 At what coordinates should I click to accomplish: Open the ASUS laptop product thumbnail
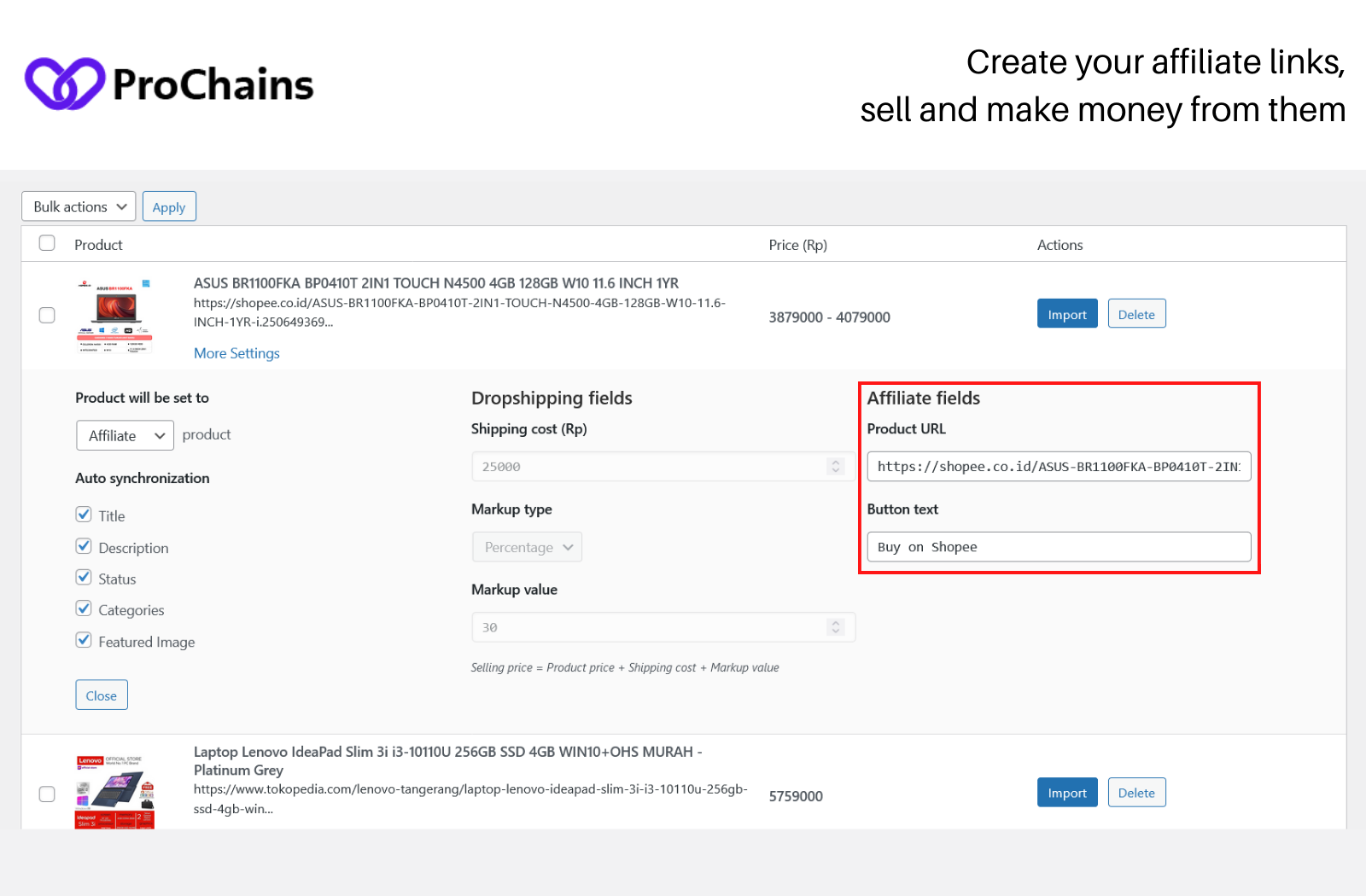point(115,316)
